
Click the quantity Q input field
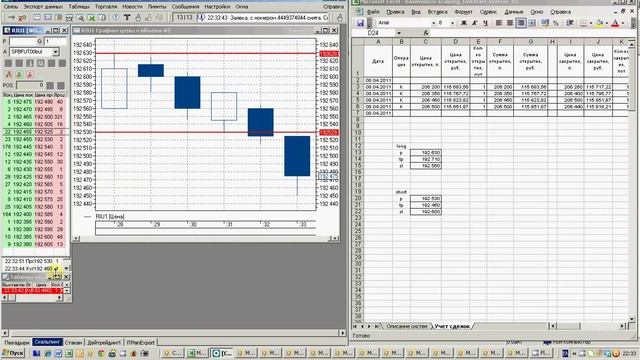point(55,41)
